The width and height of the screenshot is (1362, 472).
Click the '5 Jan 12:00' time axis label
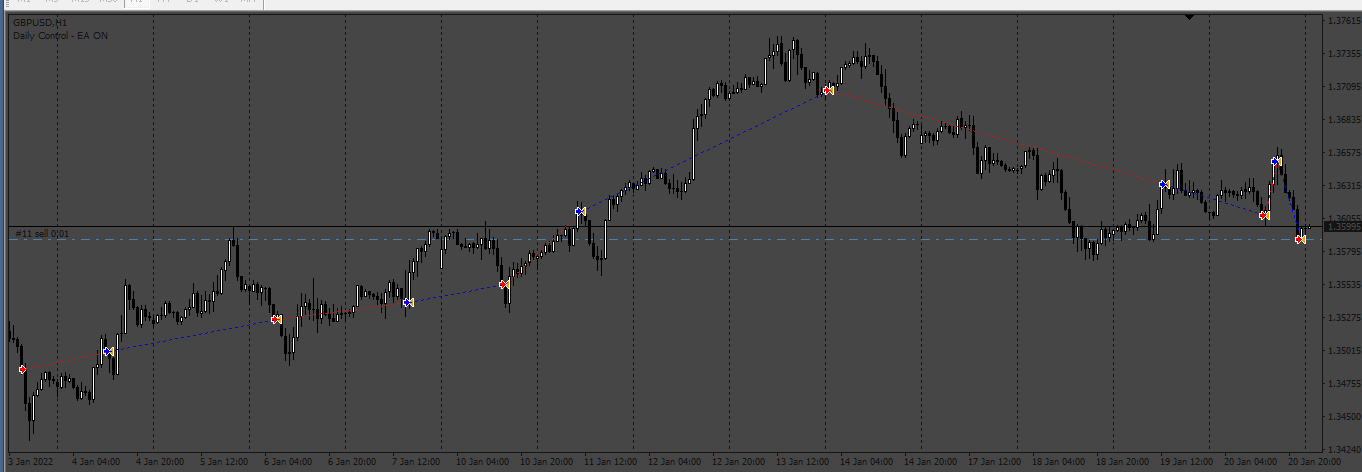[223, 462]
